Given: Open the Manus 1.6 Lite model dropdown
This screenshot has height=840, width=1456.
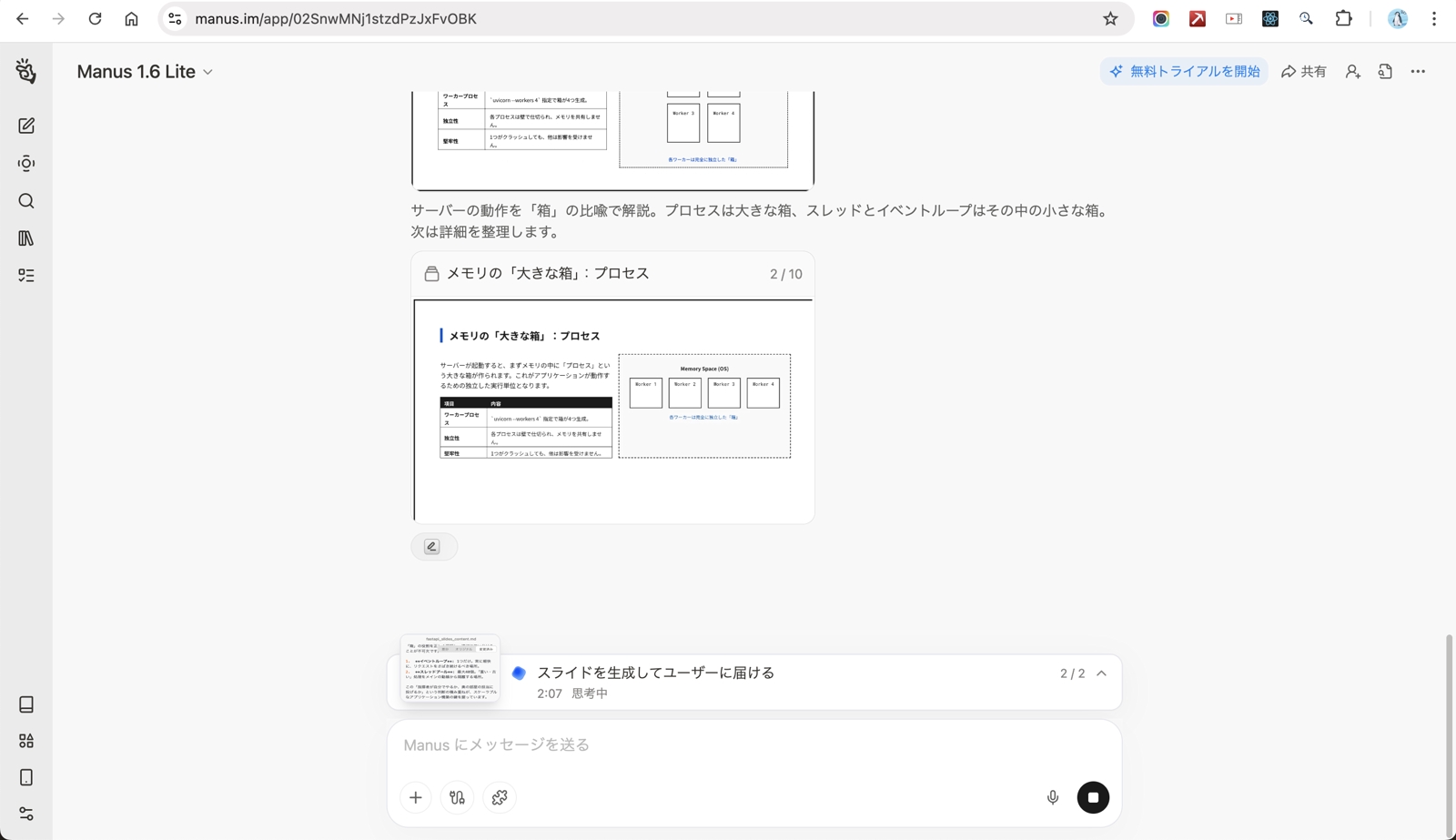Looking at the screenshot, I should point(146,71).
